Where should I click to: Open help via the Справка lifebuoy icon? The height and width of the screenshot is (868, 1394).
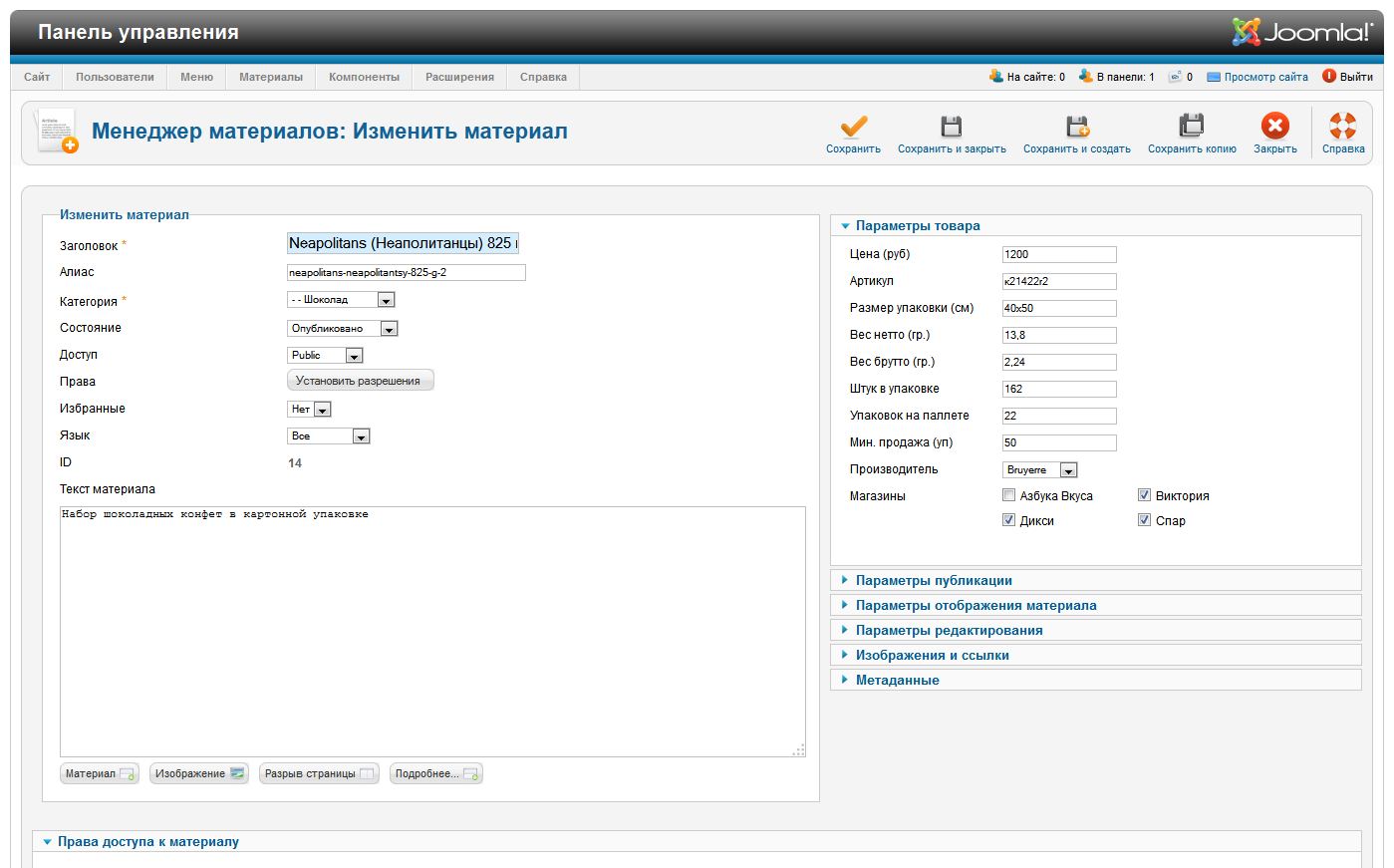1343,126
